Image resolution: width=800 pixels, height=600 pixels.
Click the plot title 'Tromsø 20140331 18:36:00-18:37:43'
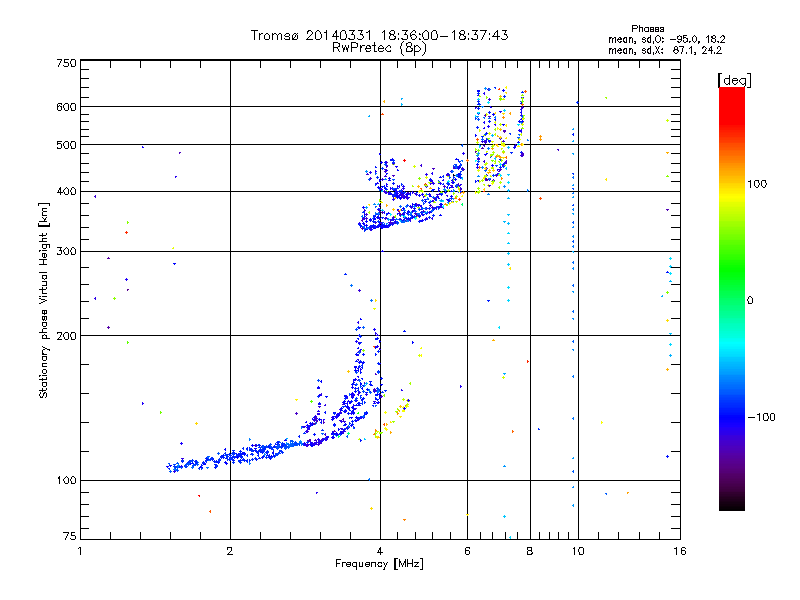pyautogui.click(x=379, y=35)
